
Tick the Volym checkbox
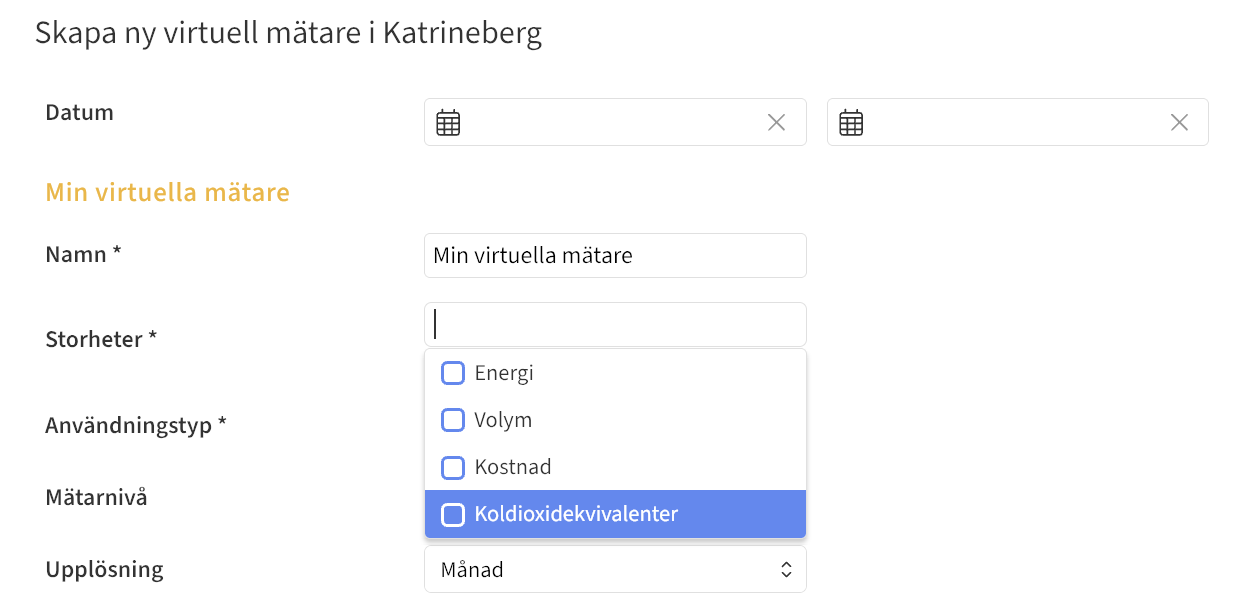[453, 420]
